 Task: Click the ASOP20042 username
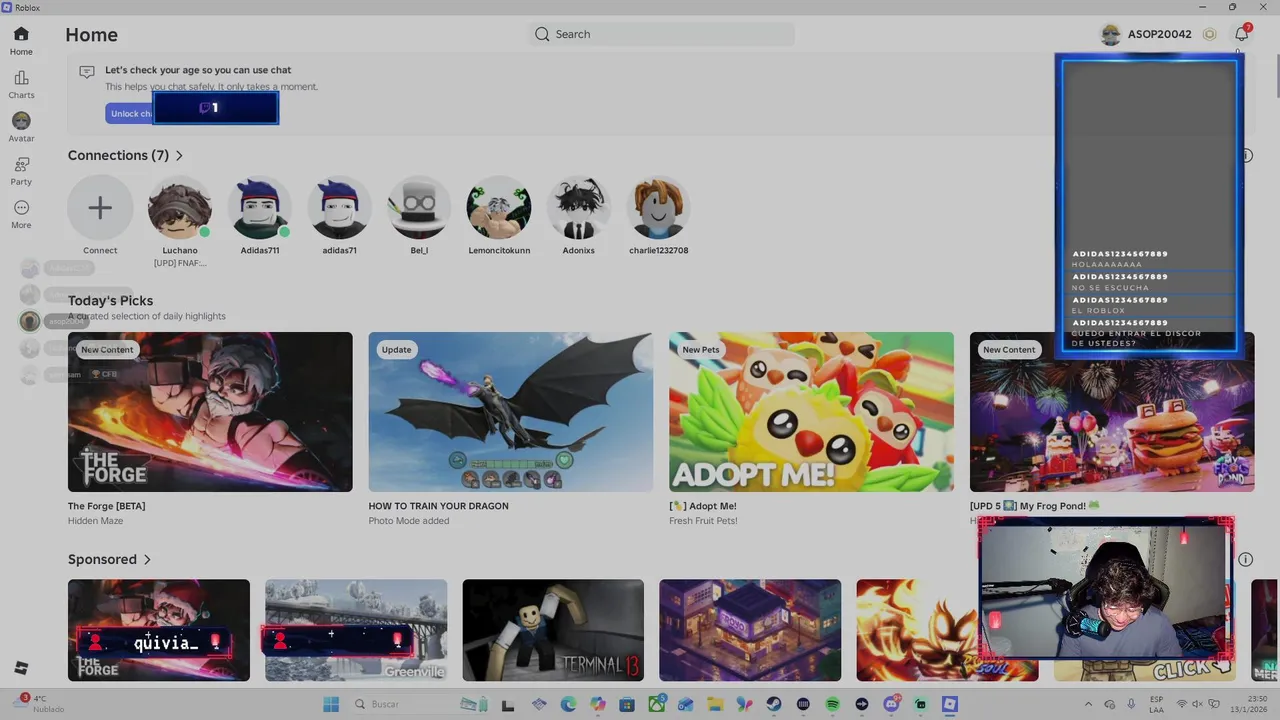[x=1160, y=34]
